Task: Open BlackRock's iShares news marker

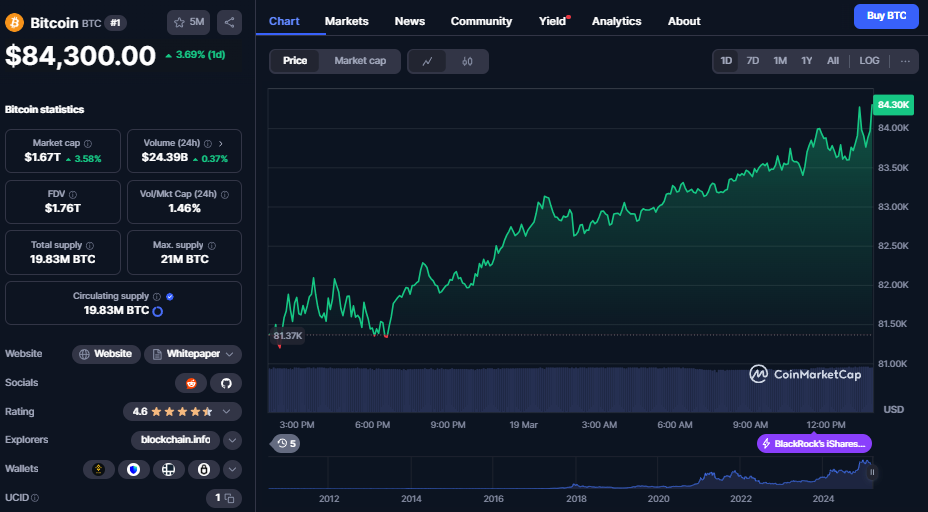Action: [814, 443]
